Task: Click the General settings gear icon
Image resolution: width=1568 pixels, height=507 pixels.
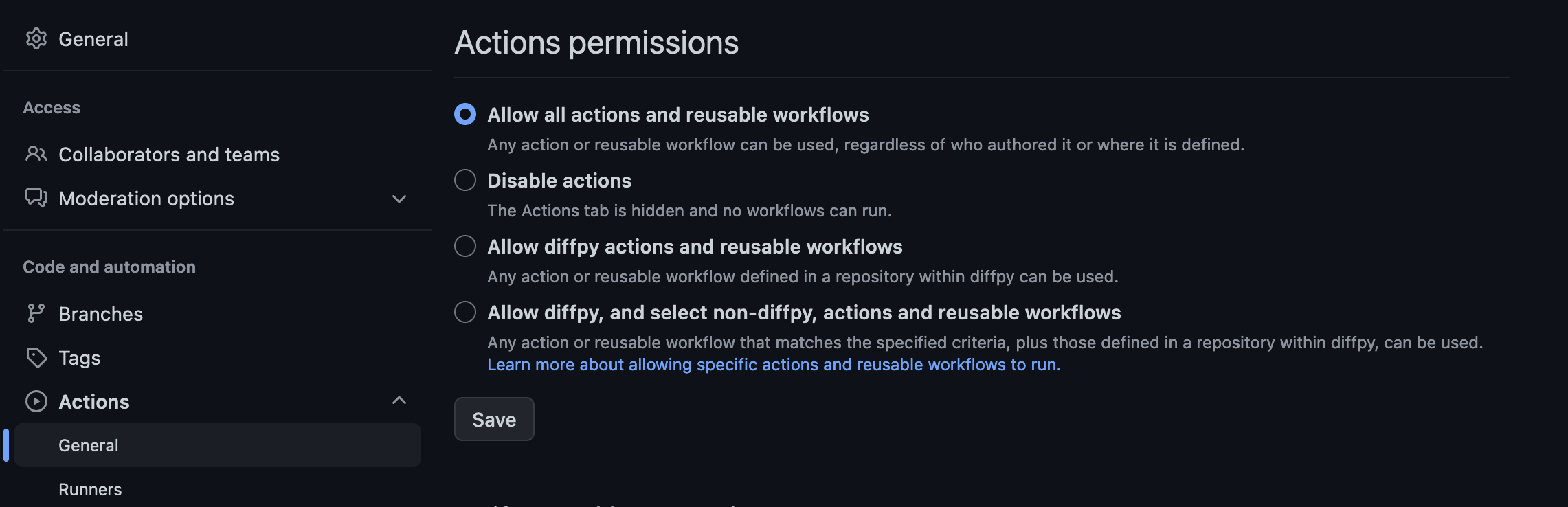Action: pyautogui.click(x=36, y=39)
